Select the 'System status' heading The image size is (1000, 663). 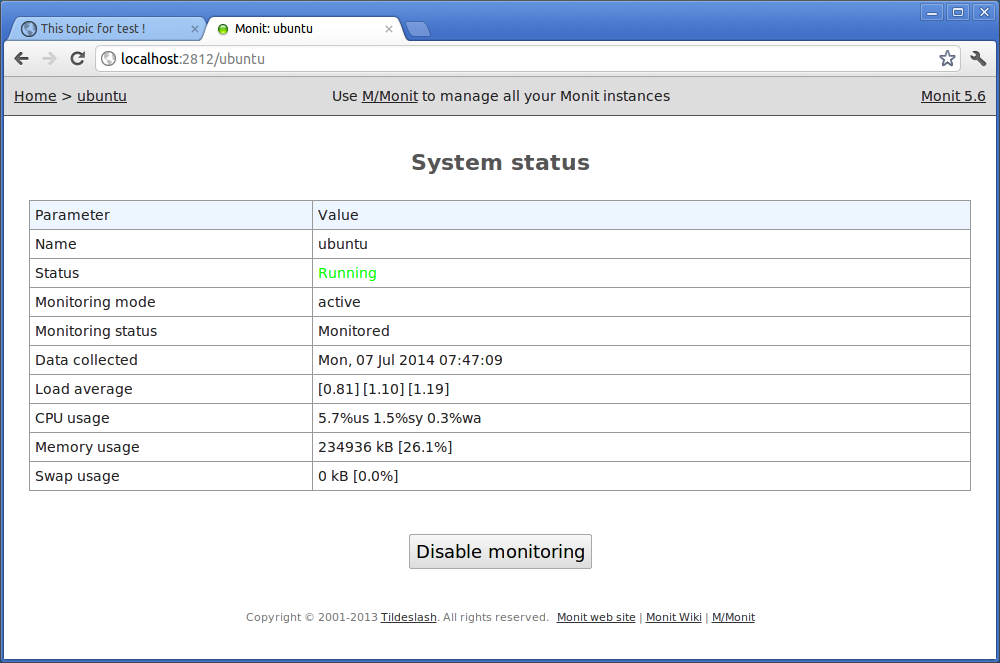[501, 163]
